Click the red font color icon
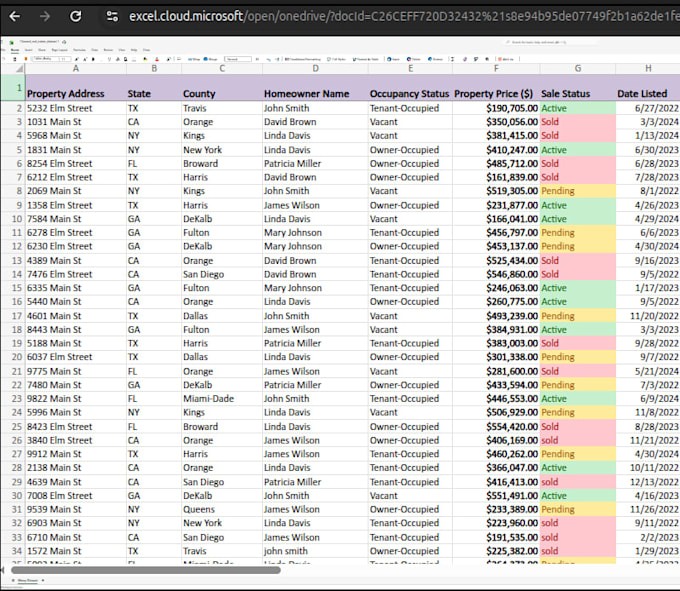 tap(157, 59)
